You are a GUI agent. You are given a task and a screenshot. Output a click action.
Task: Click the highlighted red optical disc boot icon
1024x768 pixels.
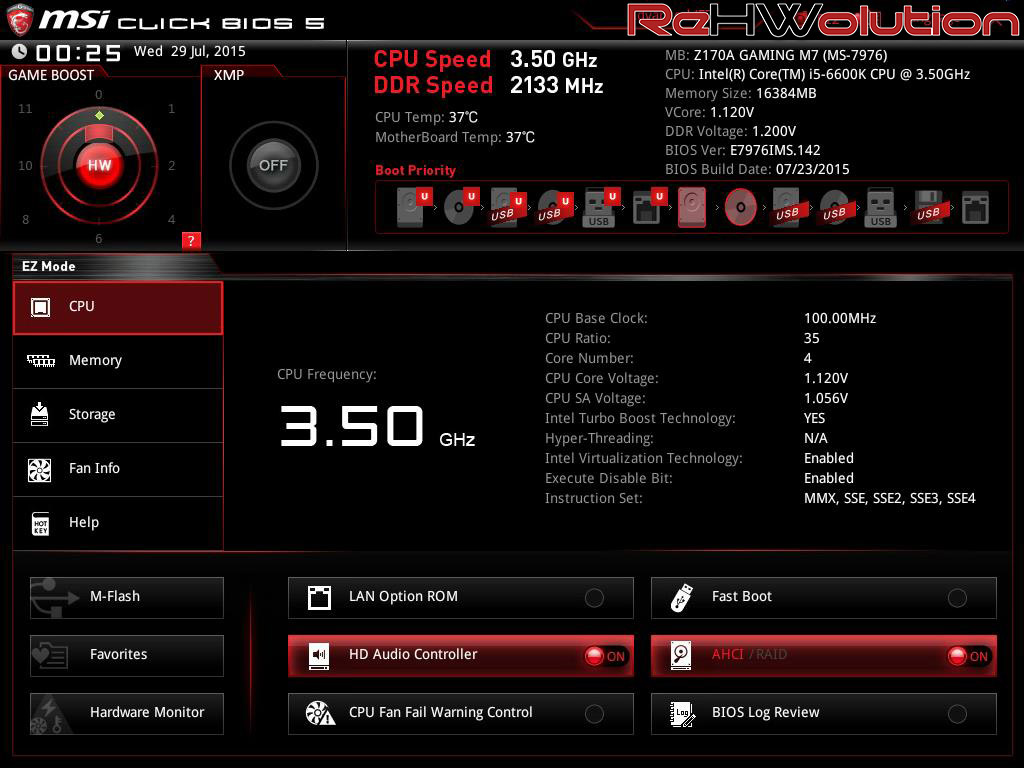pos(740,208)
